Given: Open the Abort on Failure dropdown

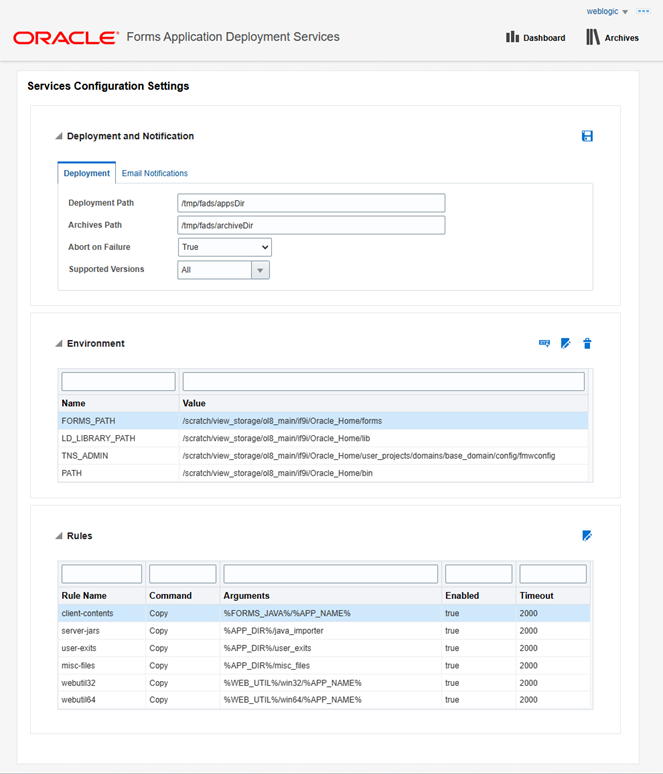Looking at the screenshot, I should pos(225,247).
